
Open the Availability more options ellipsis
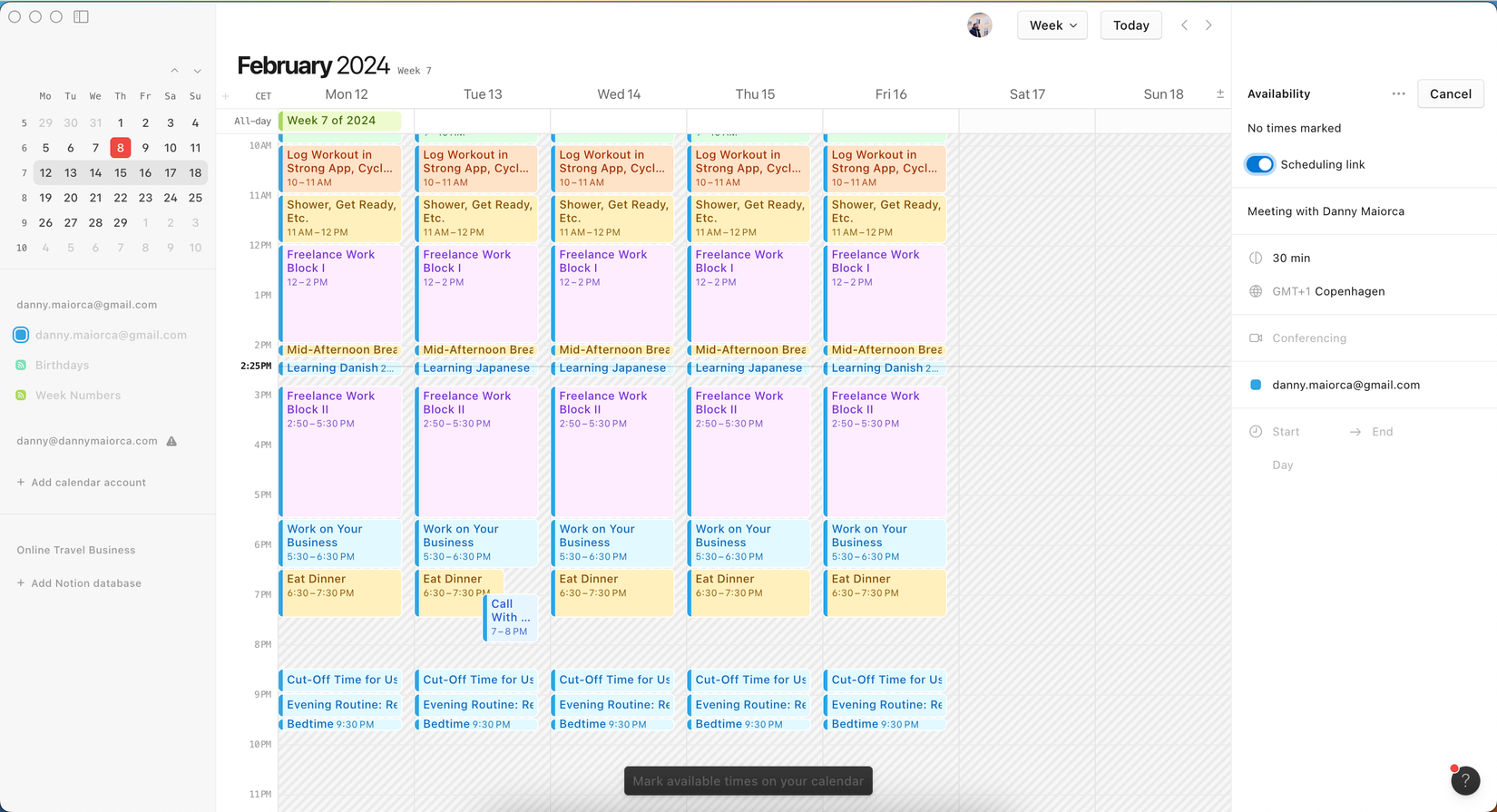(1398, 93)
